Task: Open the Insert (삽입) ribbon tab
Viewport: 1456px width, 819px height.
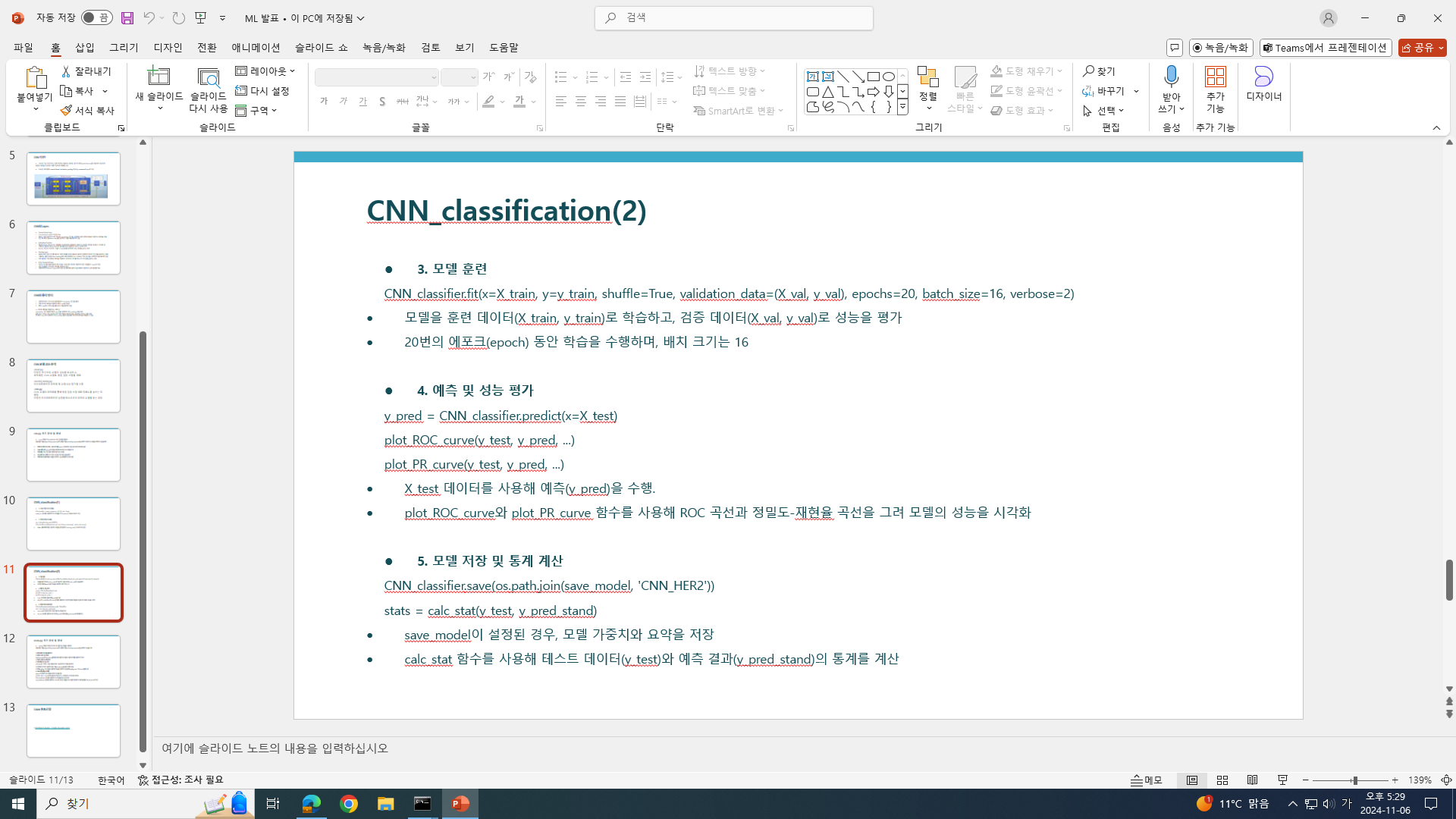Action: click(x=85, y=47)
